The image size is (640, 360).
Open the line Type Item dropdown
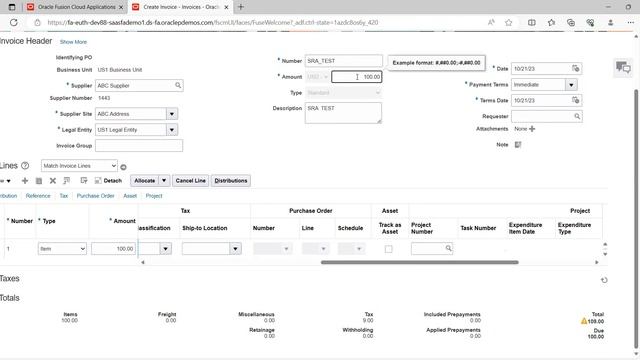click(62, 249)
